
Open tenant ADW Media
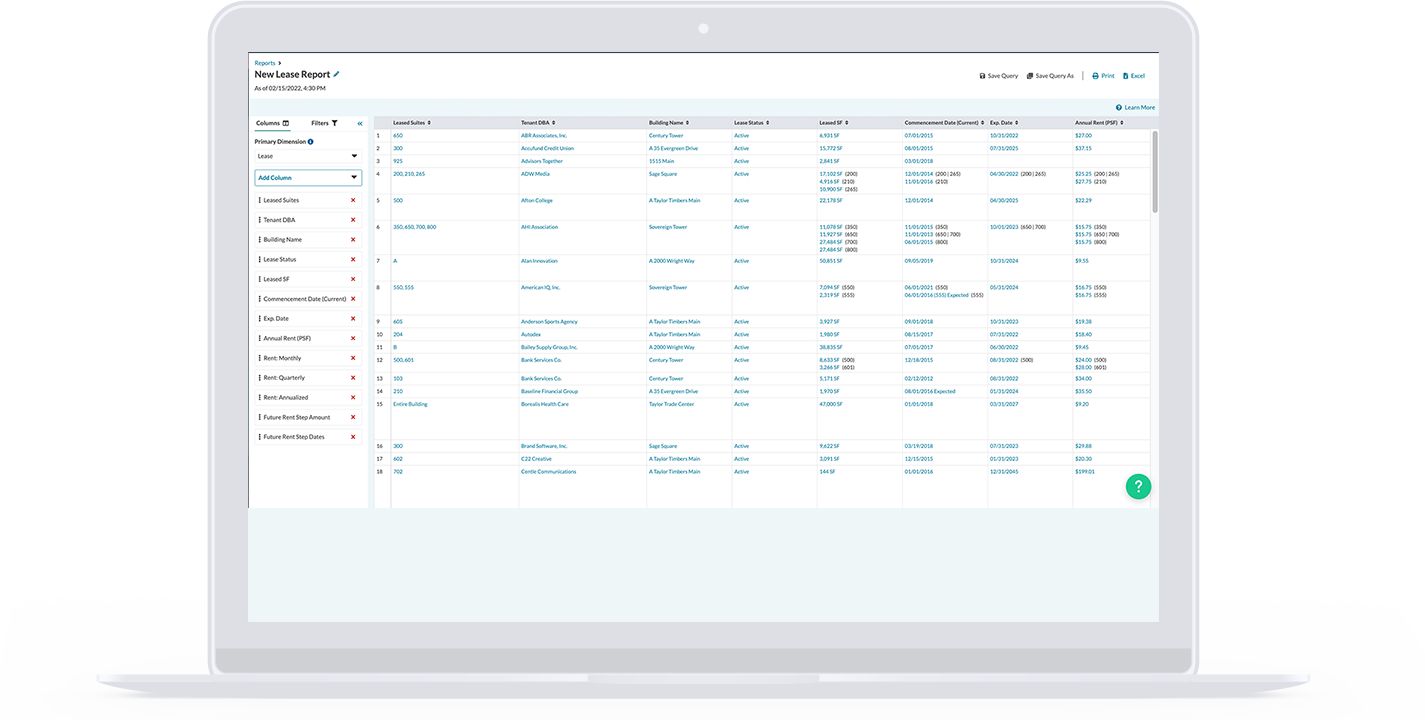[x=535, y=174]
